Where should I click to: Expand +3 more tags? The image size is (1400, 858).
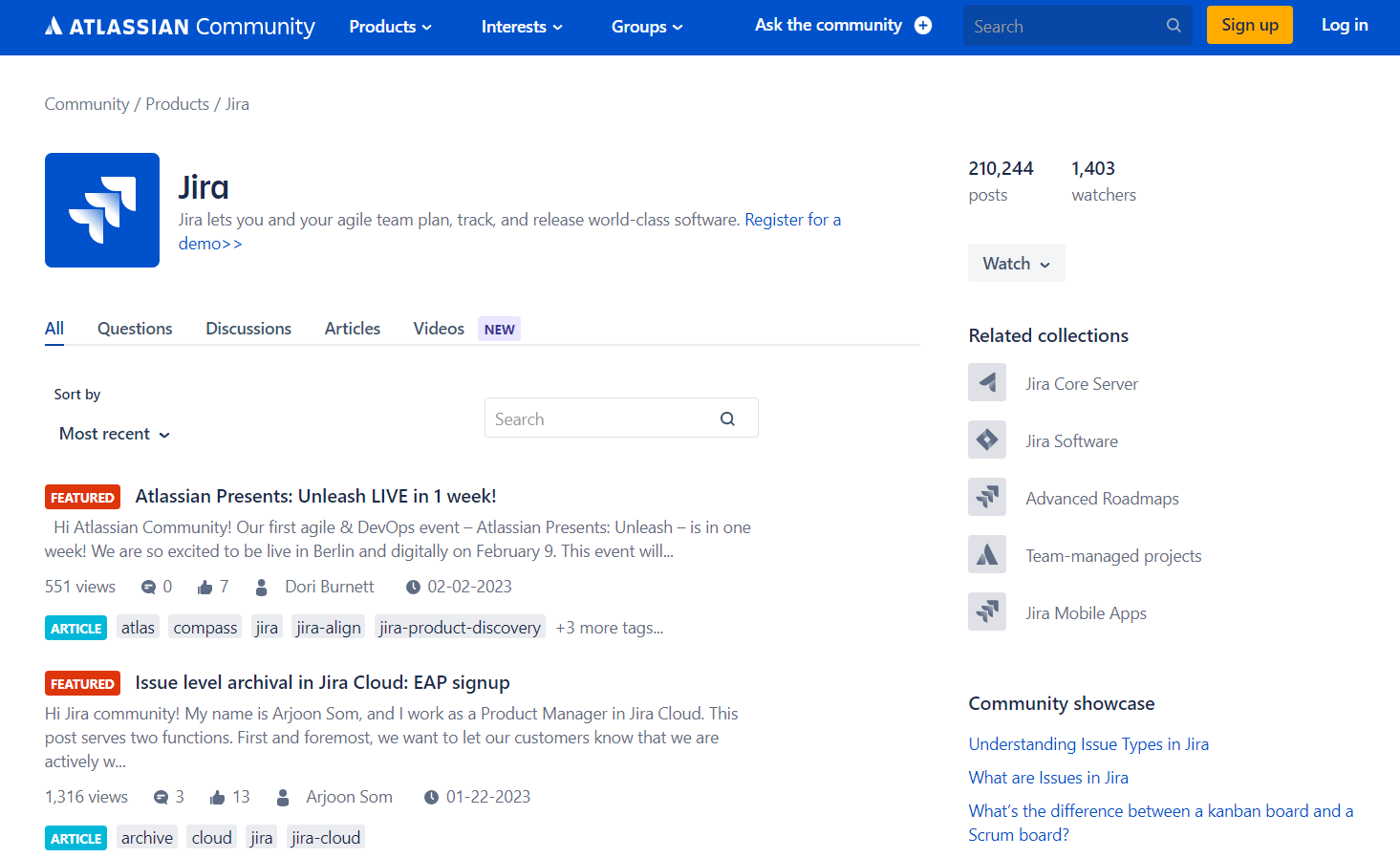(x=610, y=628)
